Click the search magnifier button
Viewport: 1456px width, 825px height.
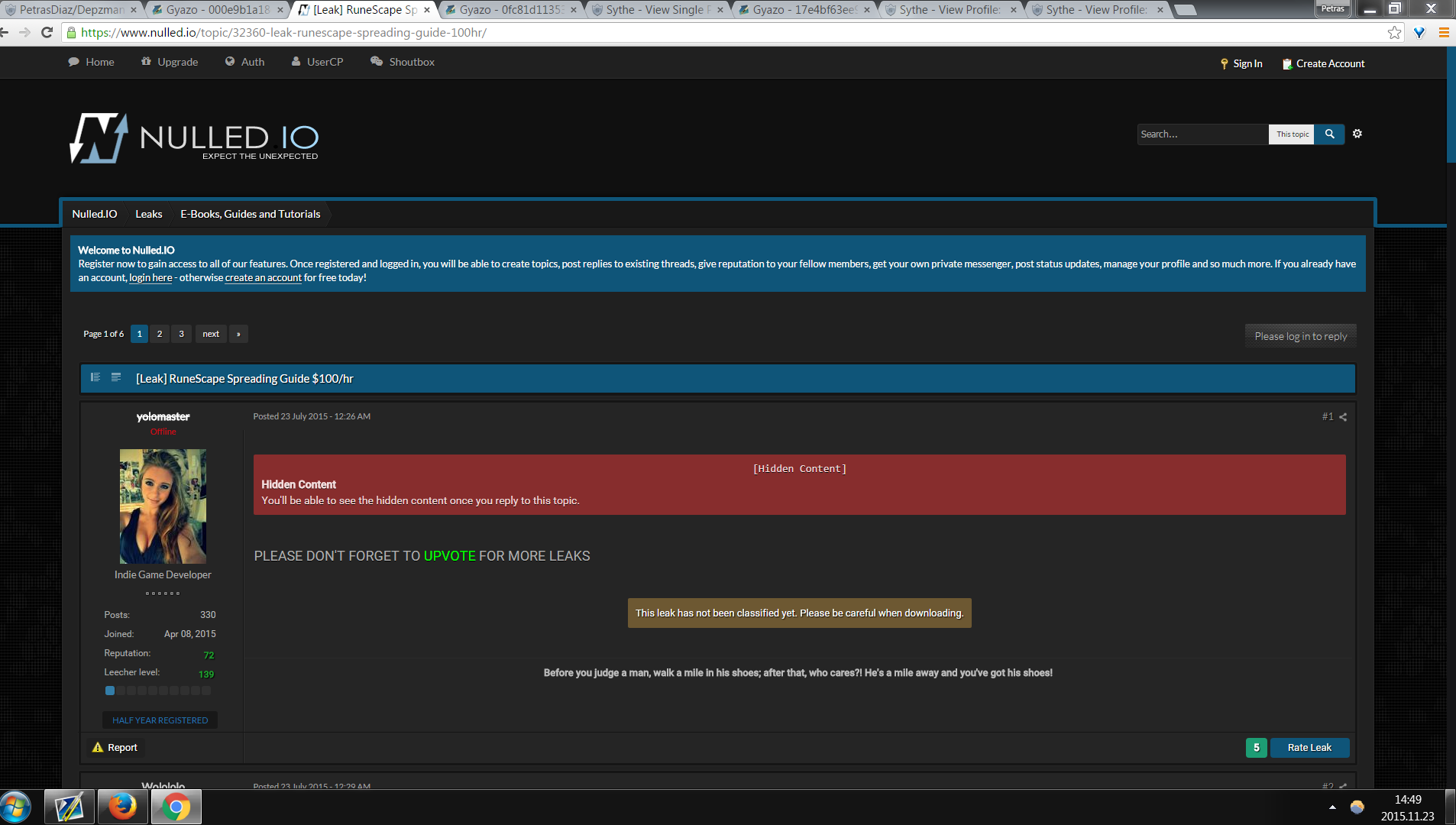click(x=1329, y=134)
